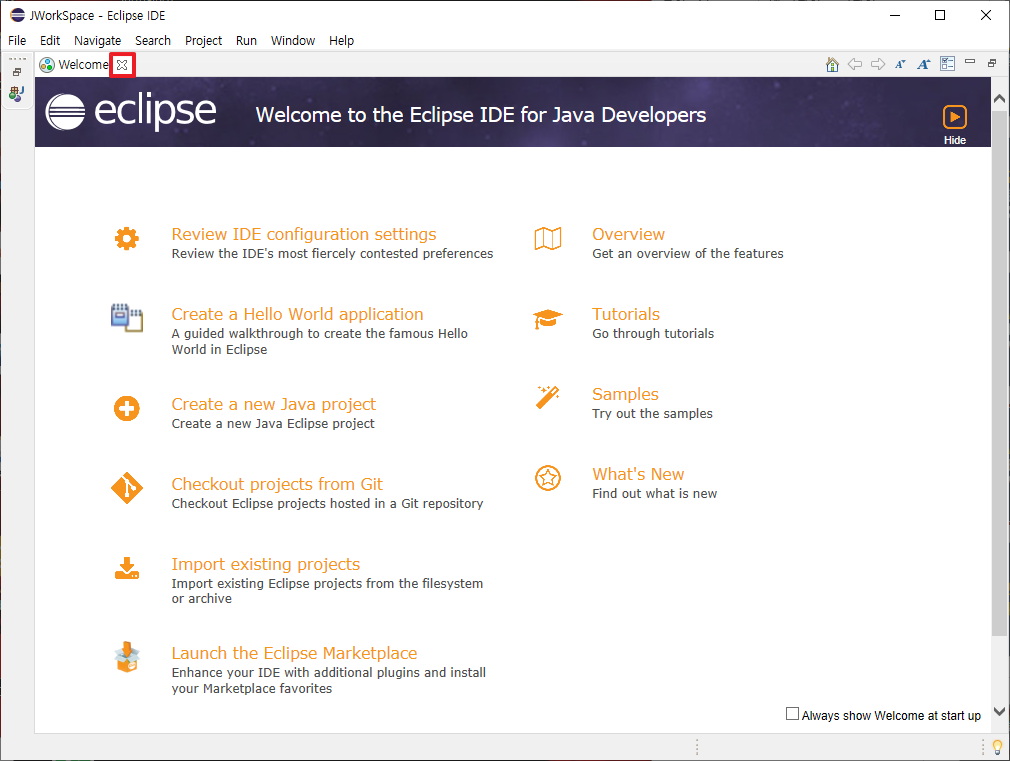Image resolution: width=1010 pixels, height=761 pixels.
Task: Click the welcome banner title text
Action: [x=481, y=115]
